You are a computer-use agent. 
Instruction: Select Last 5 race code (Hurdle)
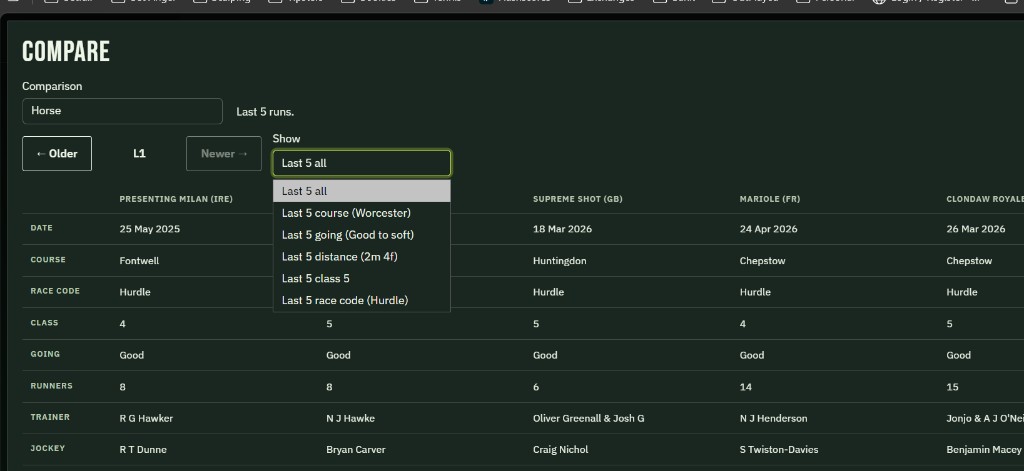click(362, 300)
